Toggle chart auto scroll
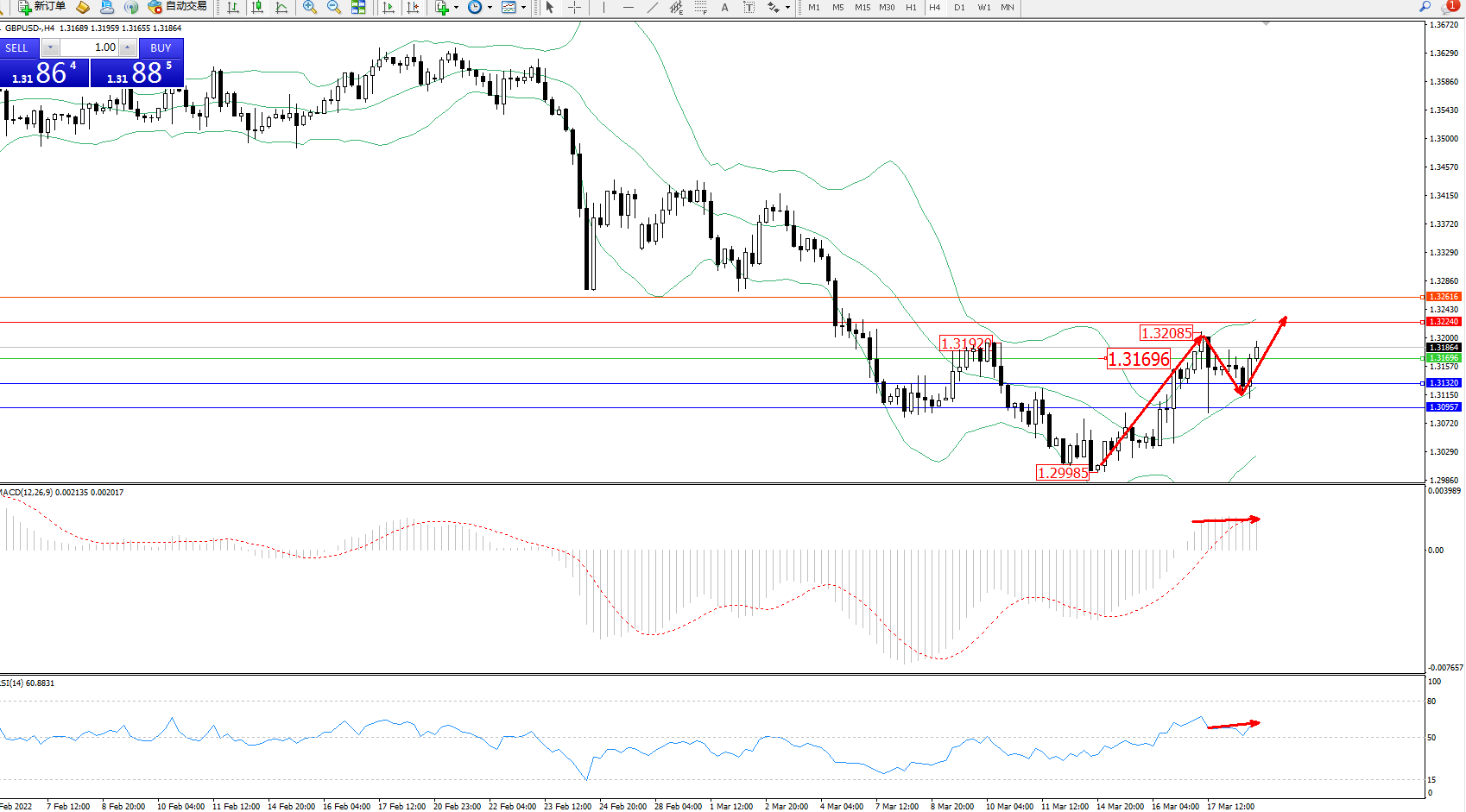Viewport: 1466px width, 812px height. pyautogui.click(x=389, y=7)
